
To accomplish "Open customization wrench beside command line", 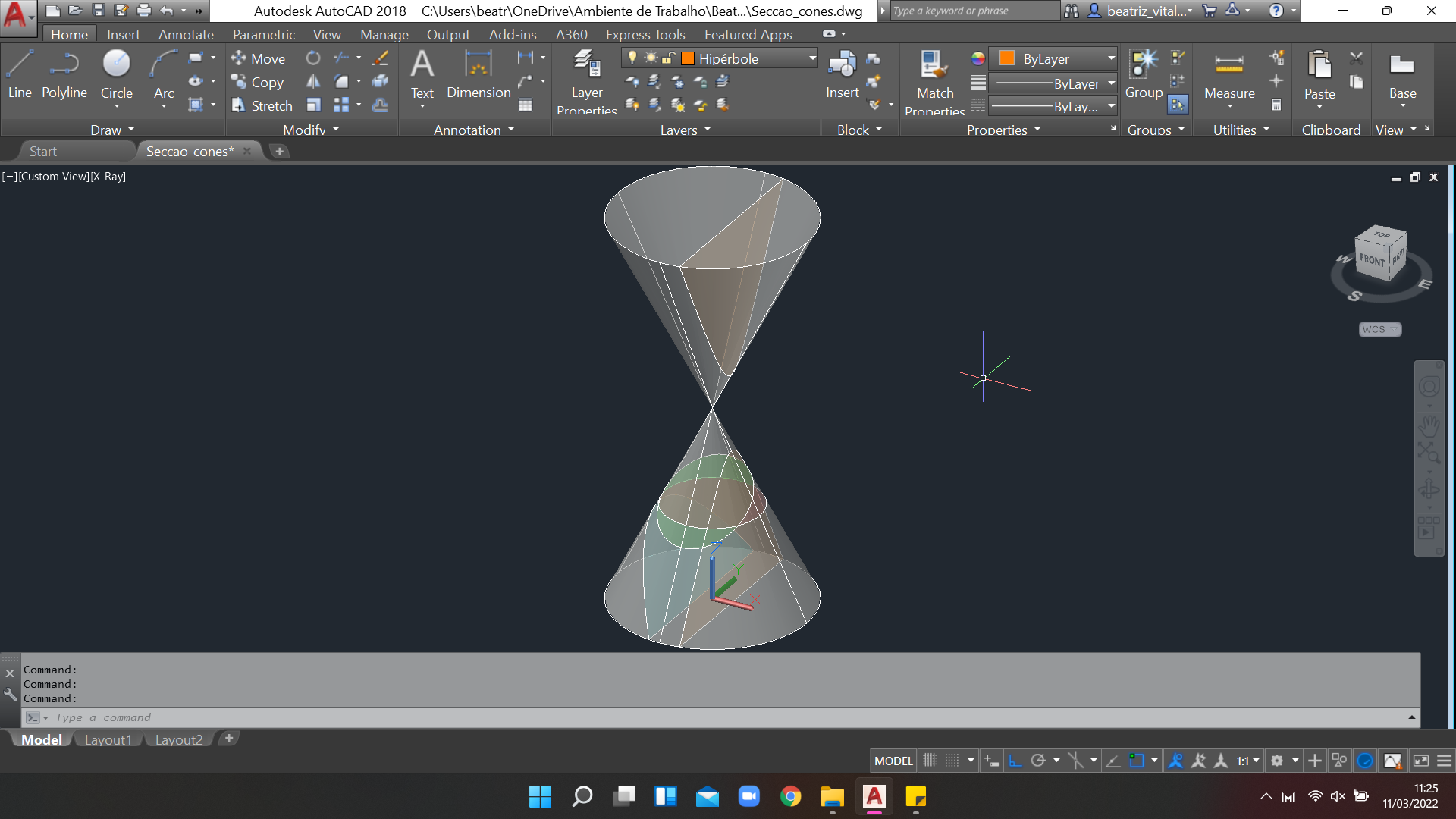I will 10,694.
